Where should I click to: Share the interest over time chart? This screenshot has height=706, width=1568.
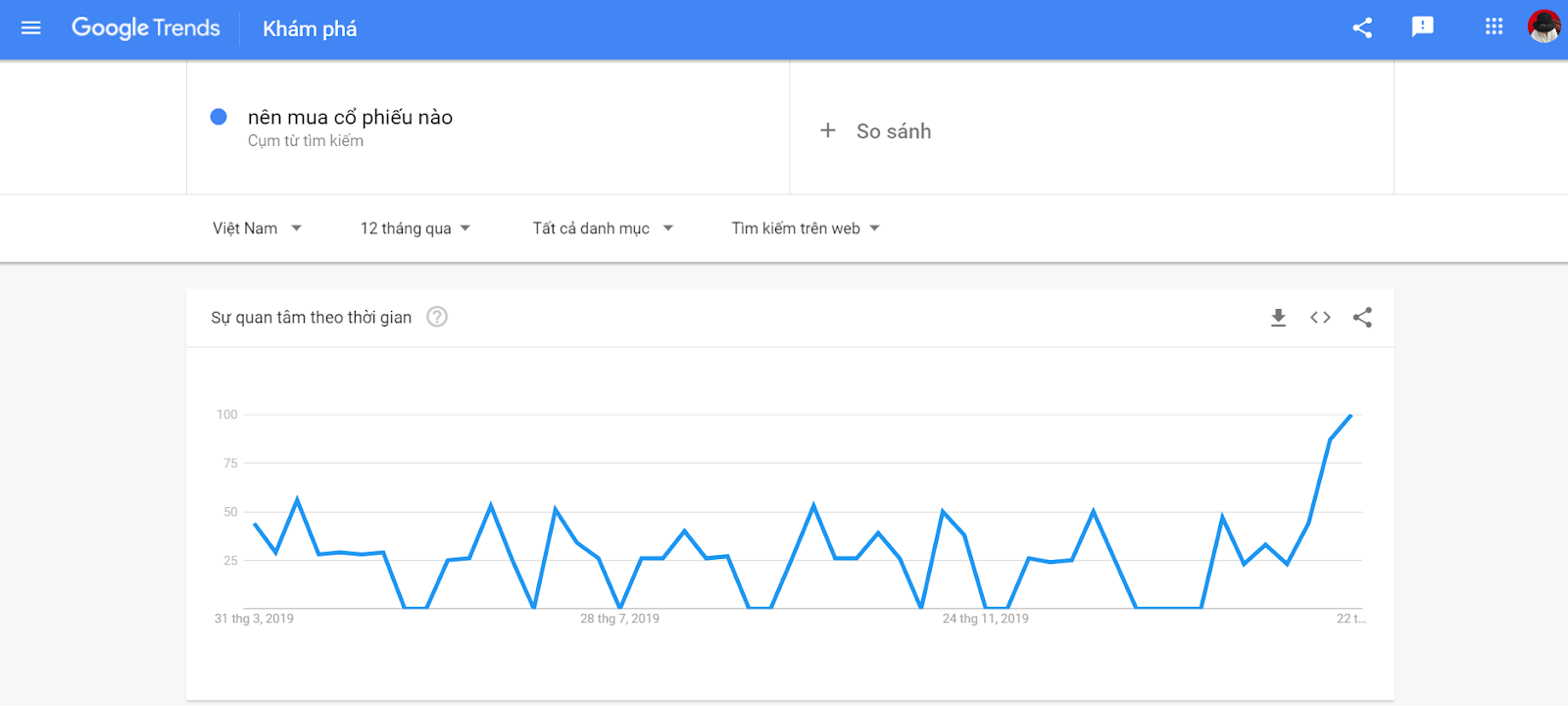(1362, 318)
